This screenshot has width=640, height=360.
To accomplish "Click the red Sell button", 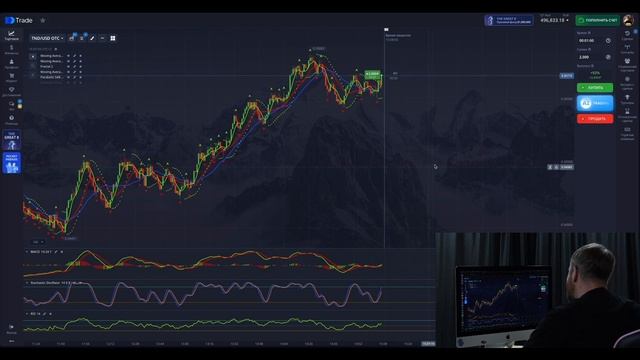I will 595,119.
